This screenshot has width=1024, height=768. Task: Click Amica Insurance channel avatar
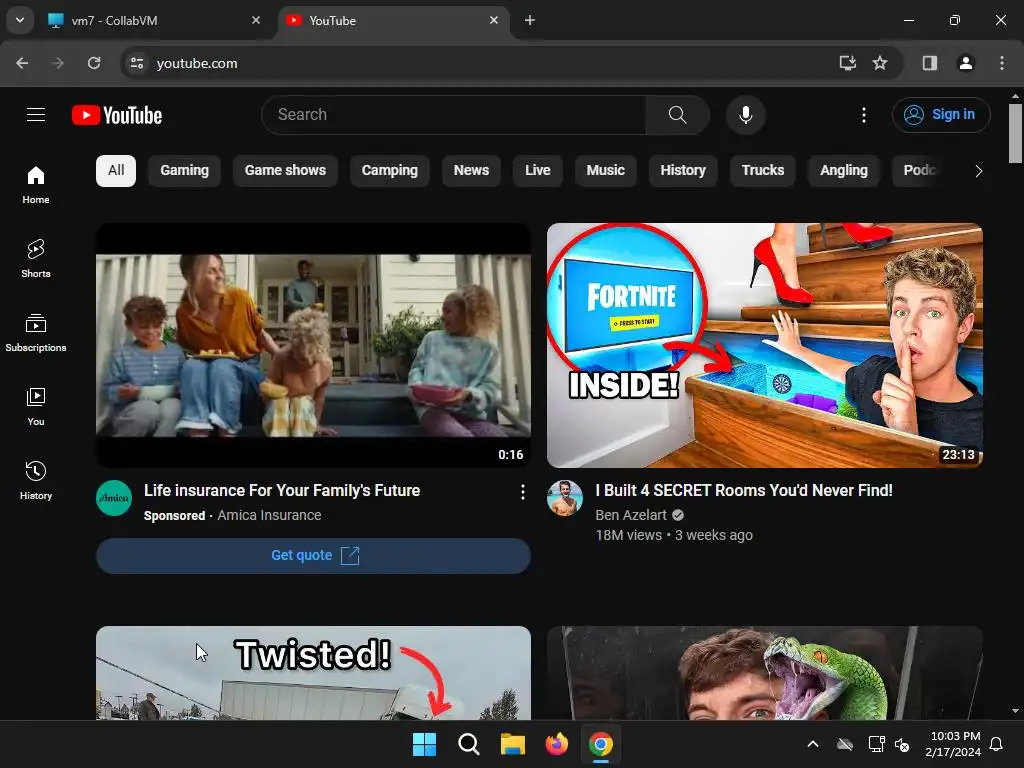[x=114, y=498]
